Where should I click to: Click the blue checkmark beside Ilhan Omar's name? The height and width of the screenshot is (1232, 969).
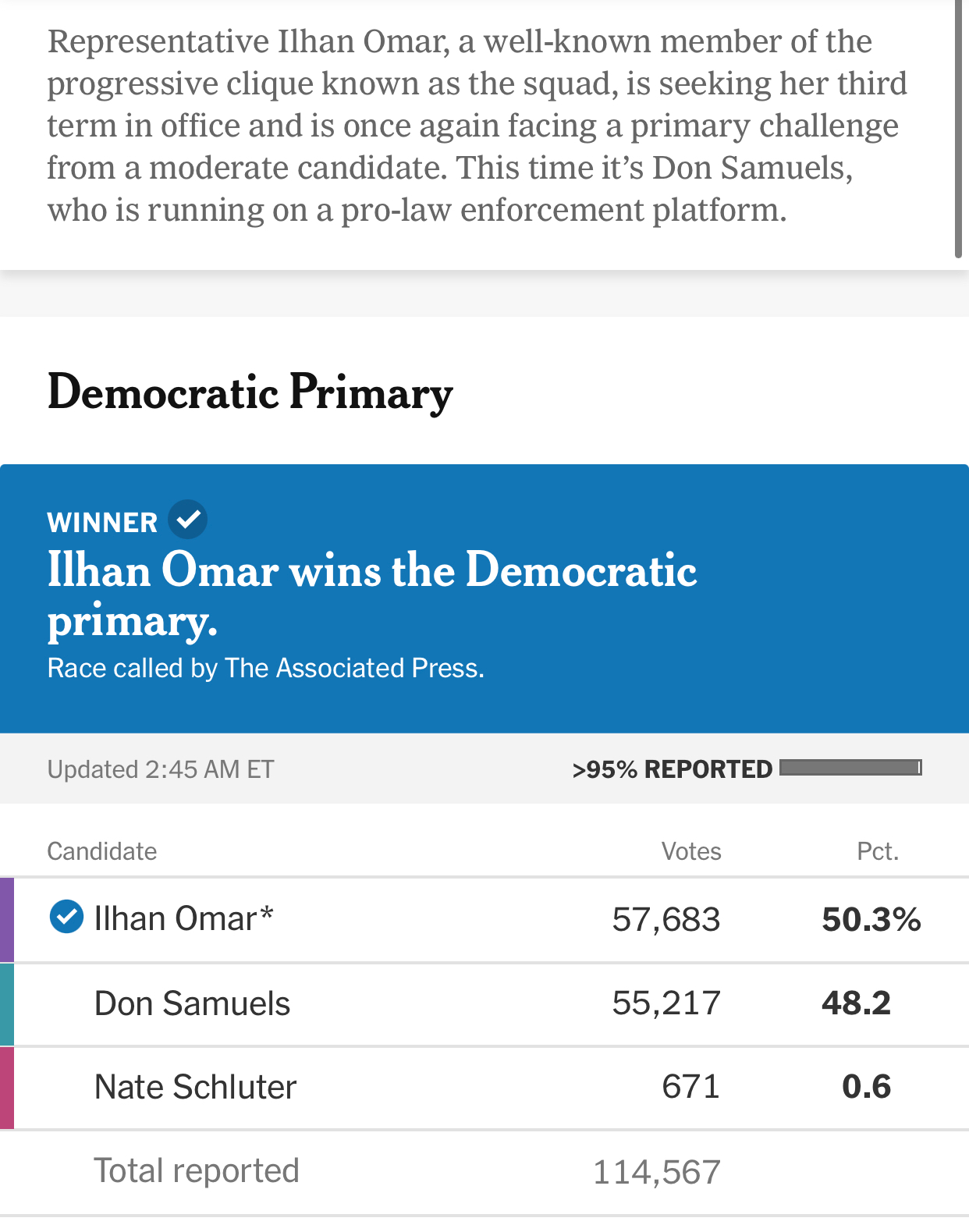click(x=66, y=918)
